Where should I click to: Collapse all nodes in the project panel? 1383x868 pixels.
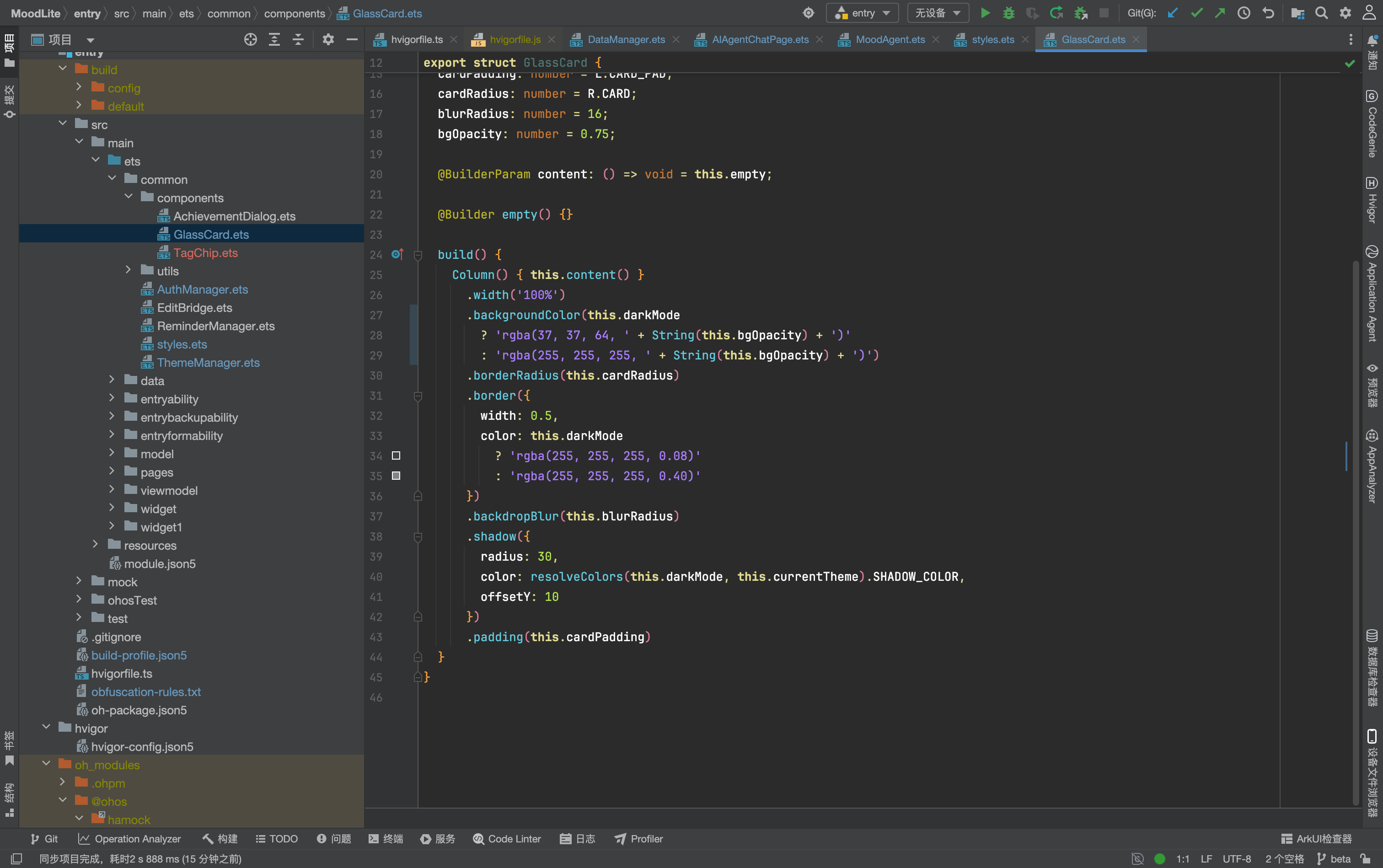[x=298, y=40]
